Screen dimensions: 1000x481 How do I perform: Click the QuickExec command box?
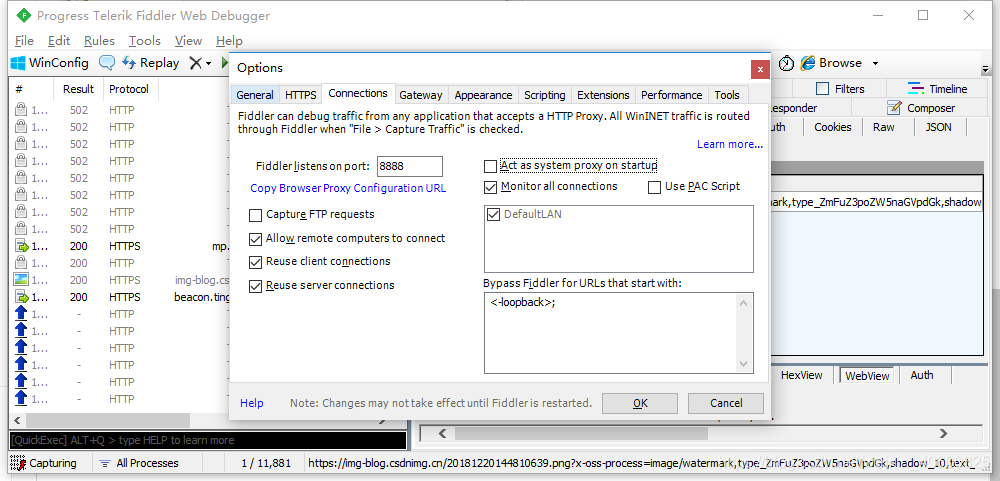pos(208,440)
